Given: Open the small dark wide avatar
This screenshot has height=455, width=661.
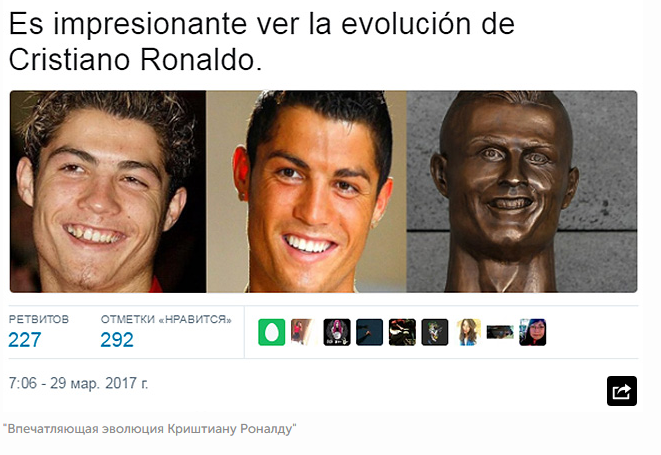Looking at the screenshot, I should [500, 332].
